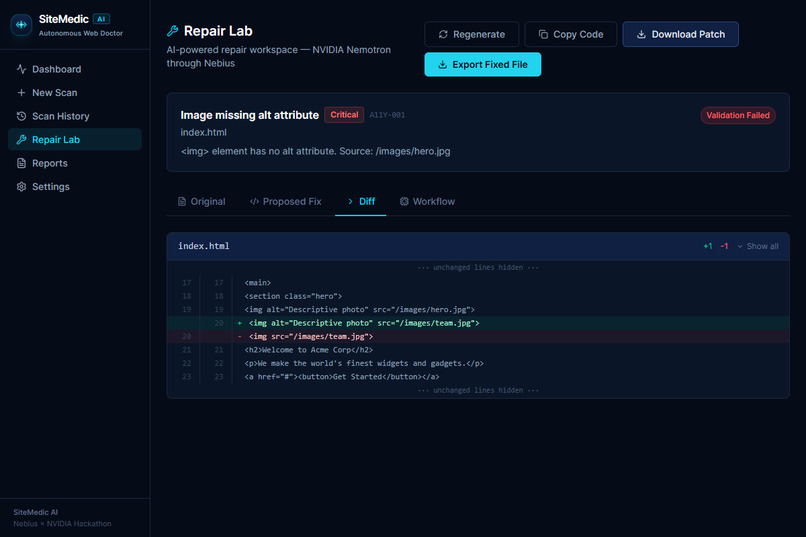Click Export Fixed File button
Screen dimensions: 806x537
pos(483,65)
